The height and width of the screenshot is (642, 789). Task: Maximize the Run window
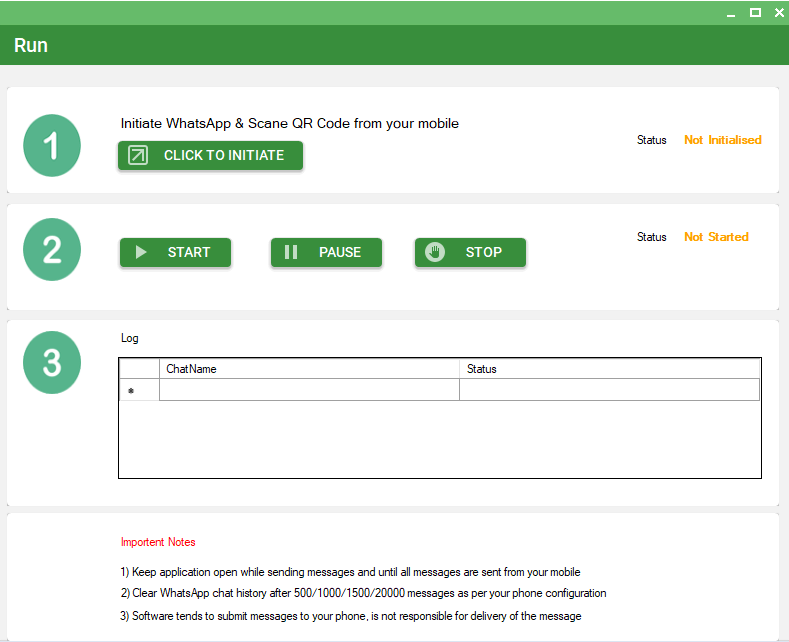click(x=755, y=13)
